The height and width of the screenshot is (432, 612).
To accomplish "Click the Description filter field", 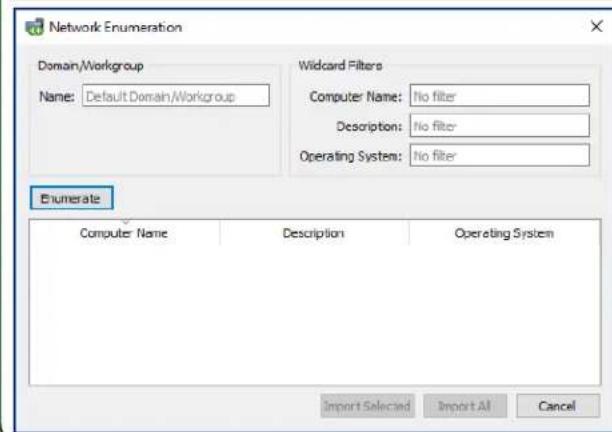I will tap(500, 126).
